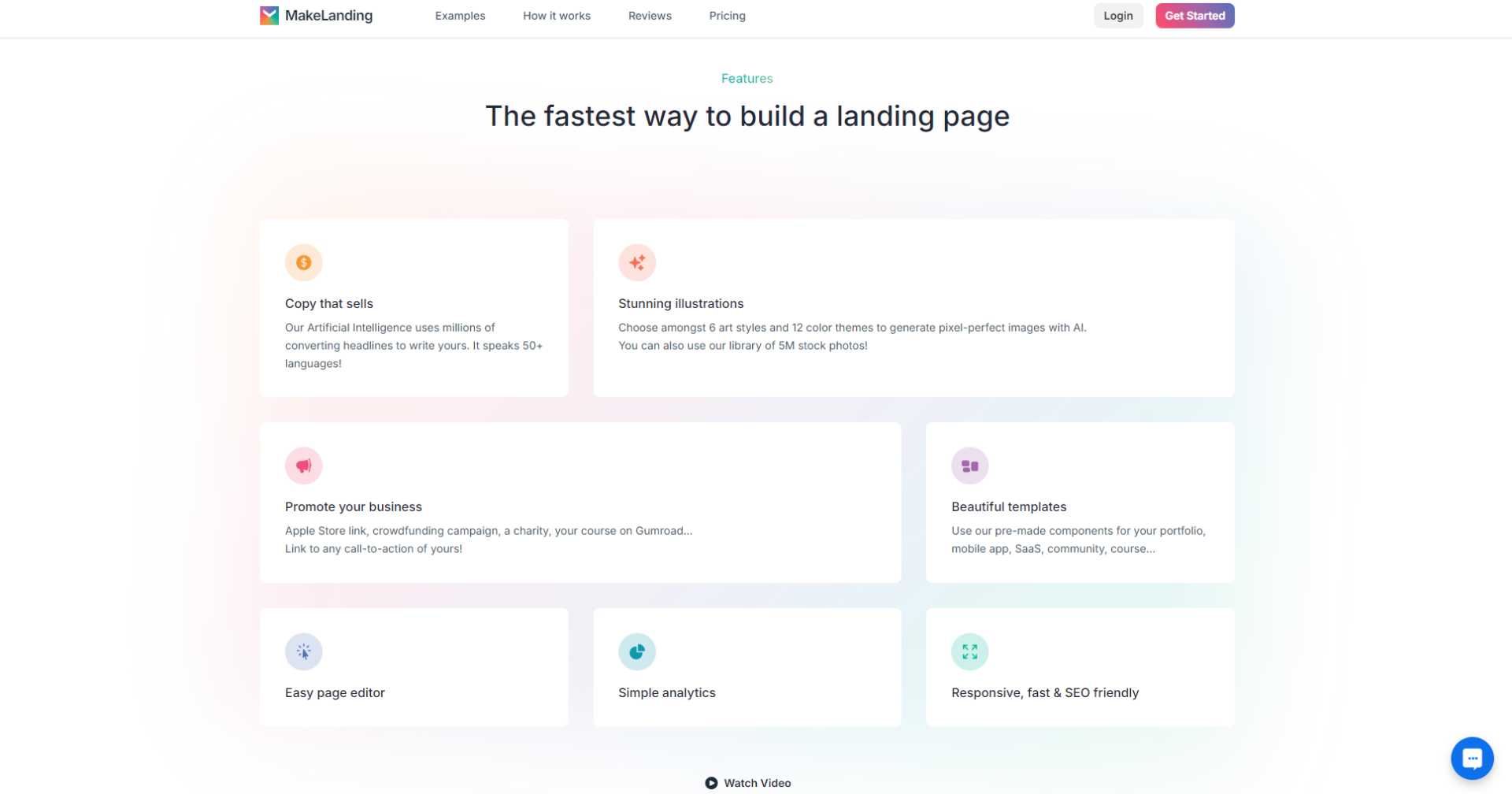Click the purple templates layout icon
Screen dimensions: 1512x794
[969, 466]
